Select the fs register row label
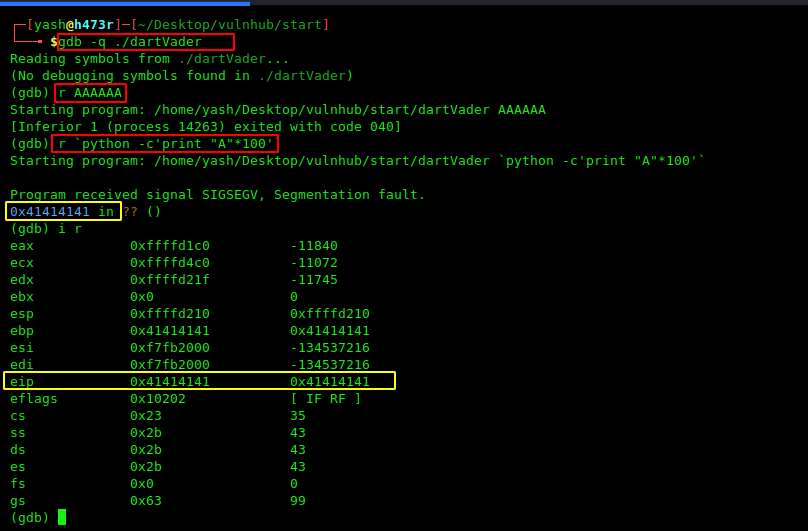Viewport: 808px width, 531px height. [x=18, y=484]
